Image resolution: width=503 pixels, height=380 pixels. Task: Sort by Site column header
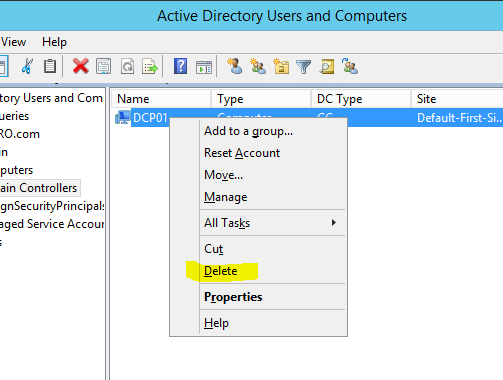coord(457,99)
